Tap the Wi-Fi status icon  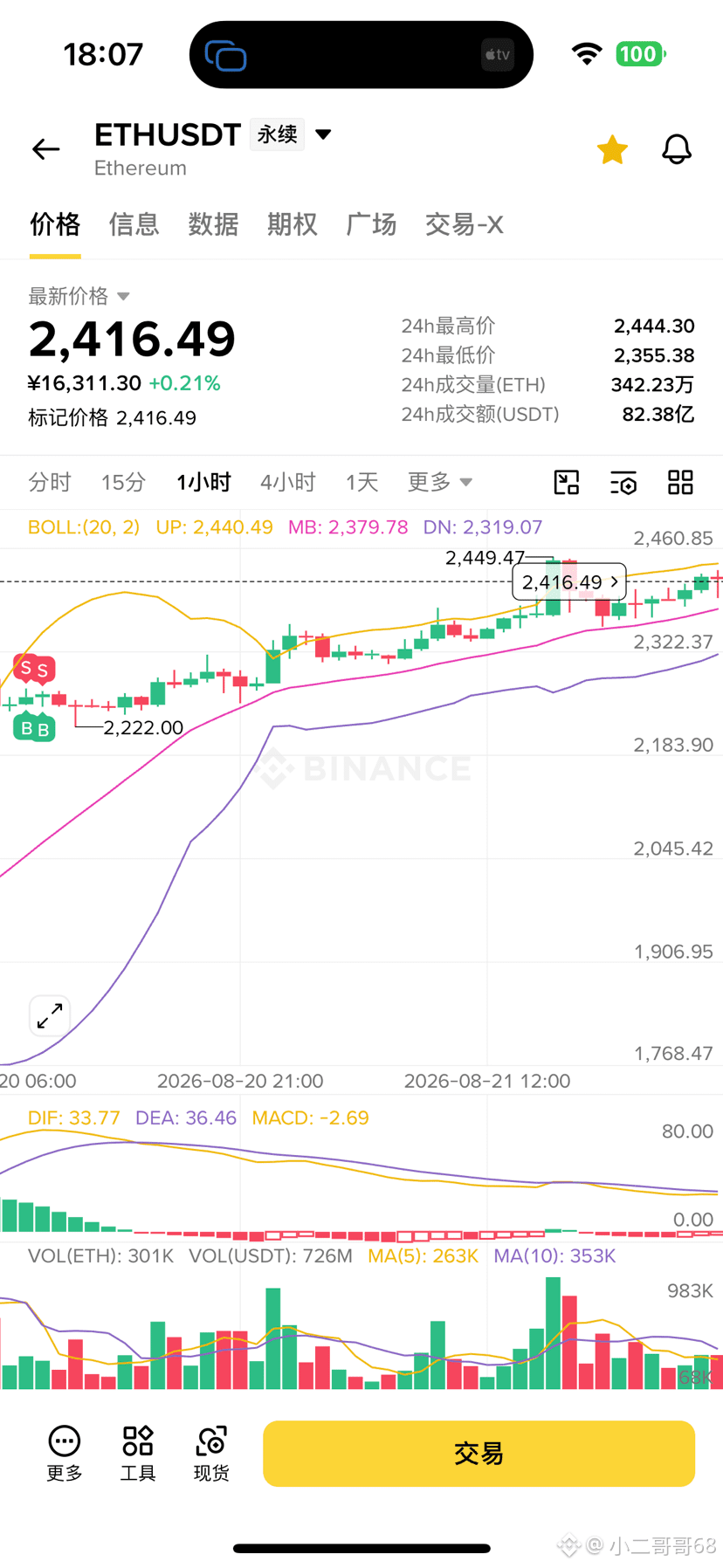click(587, 54)
